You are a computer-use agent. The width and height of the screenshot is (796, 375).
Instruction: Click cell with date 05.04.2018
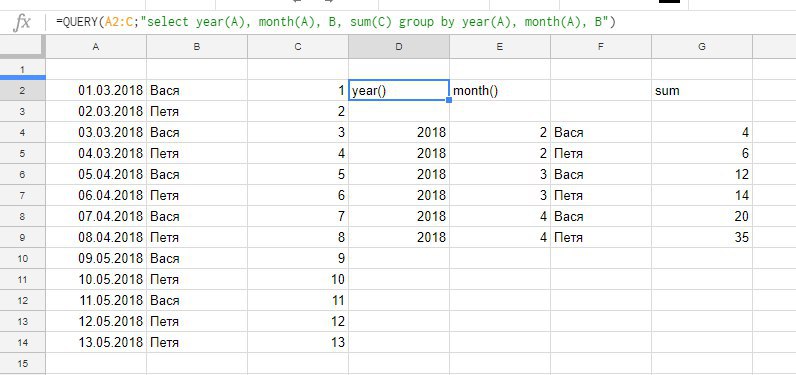tap(96, 175)
